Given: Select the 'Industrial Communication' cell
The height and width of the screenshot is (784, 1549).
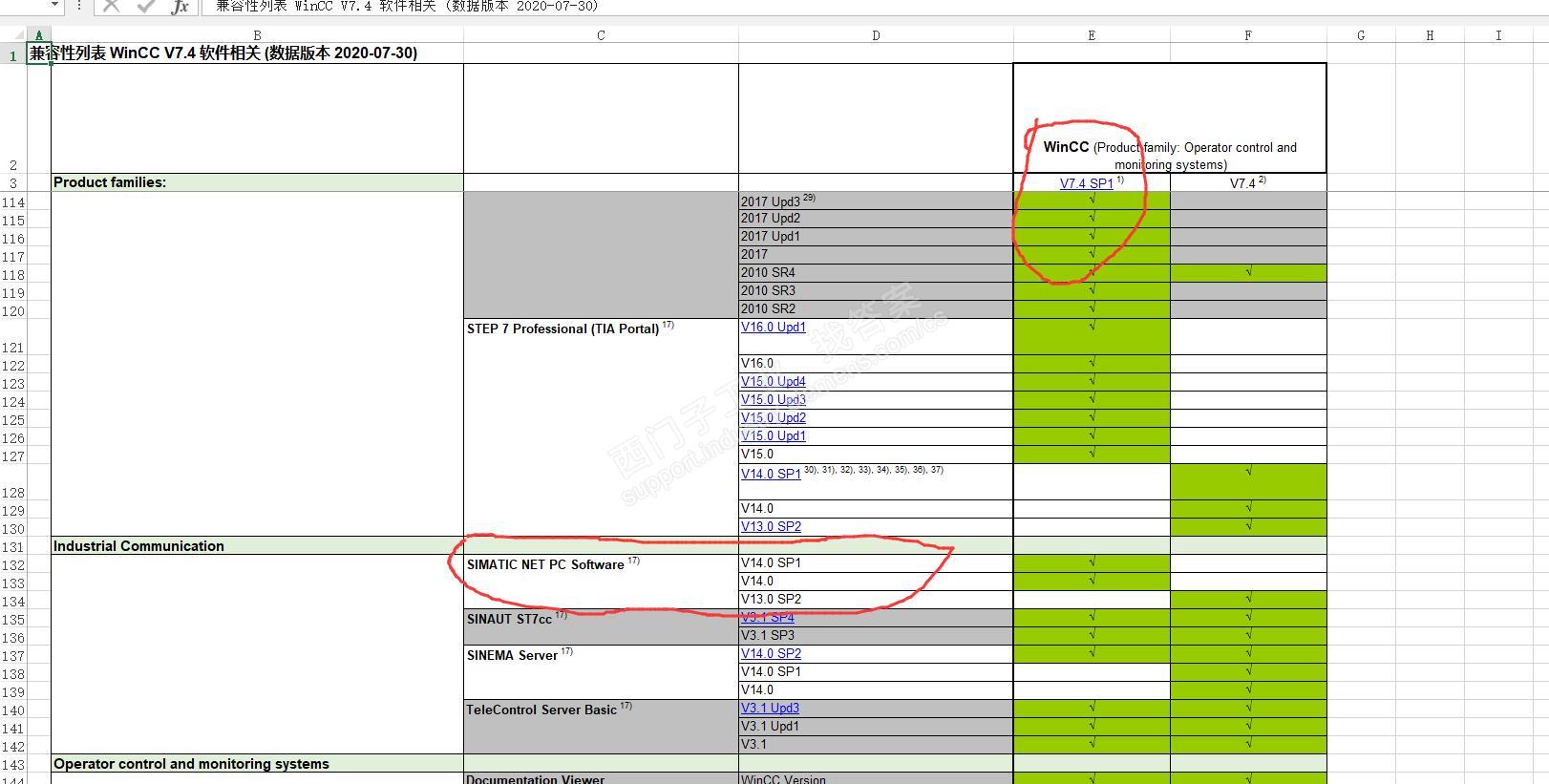Looking at the screenshot, I should pyautogui.click(x=257, y=546).
